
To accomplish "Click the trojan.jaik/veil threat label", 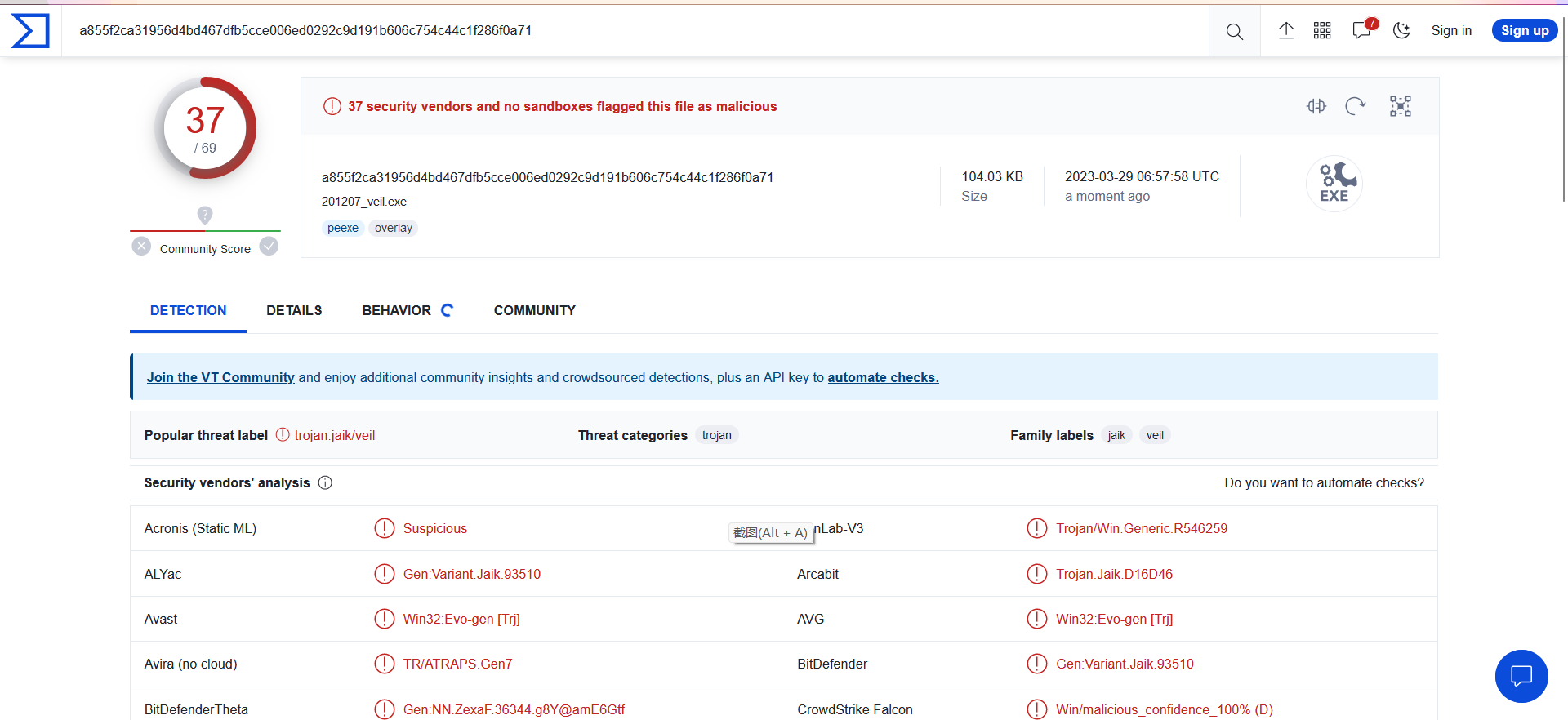I will point(335,436).
